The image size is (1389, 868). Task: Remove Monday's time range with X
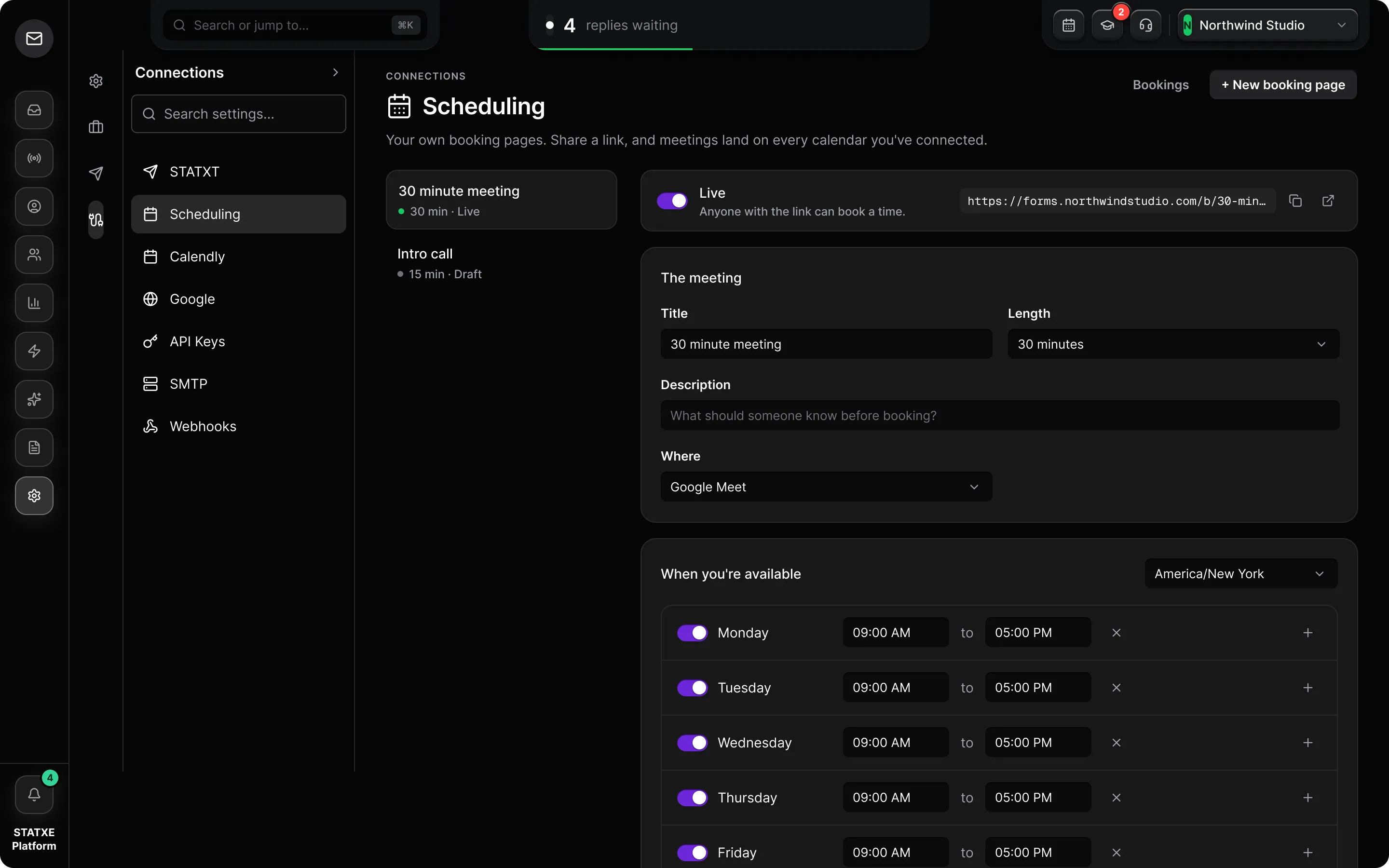click(x=1117, y=633)
